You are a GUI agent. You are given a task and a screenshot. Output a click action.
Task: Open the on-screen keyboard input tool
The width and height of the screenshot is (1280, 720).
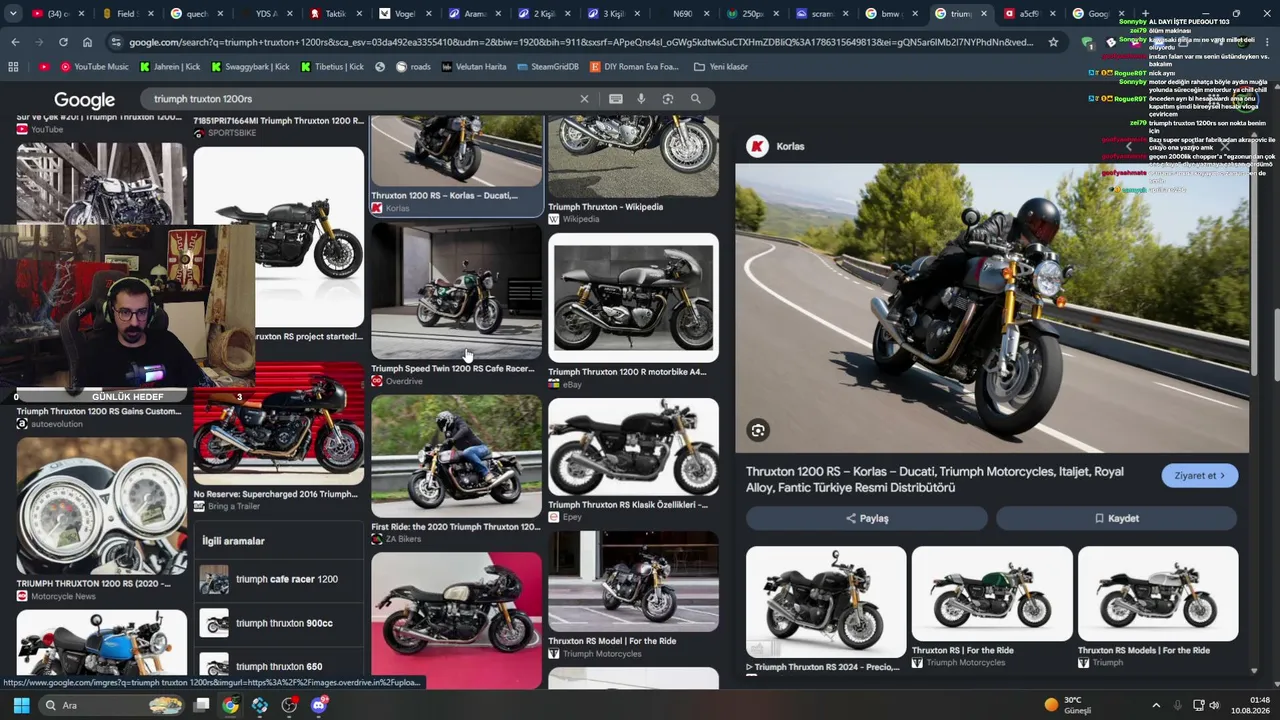point(616,99)
